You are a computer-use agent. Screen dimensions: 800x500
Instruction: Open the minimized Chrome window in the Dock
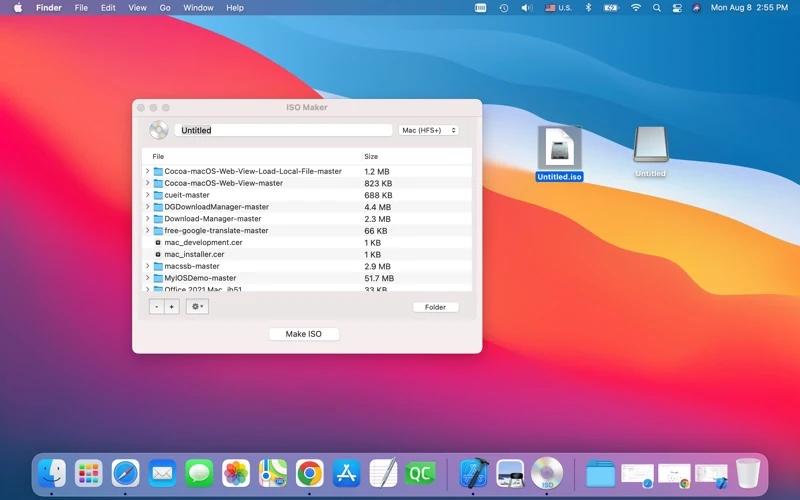click(674, 474)
